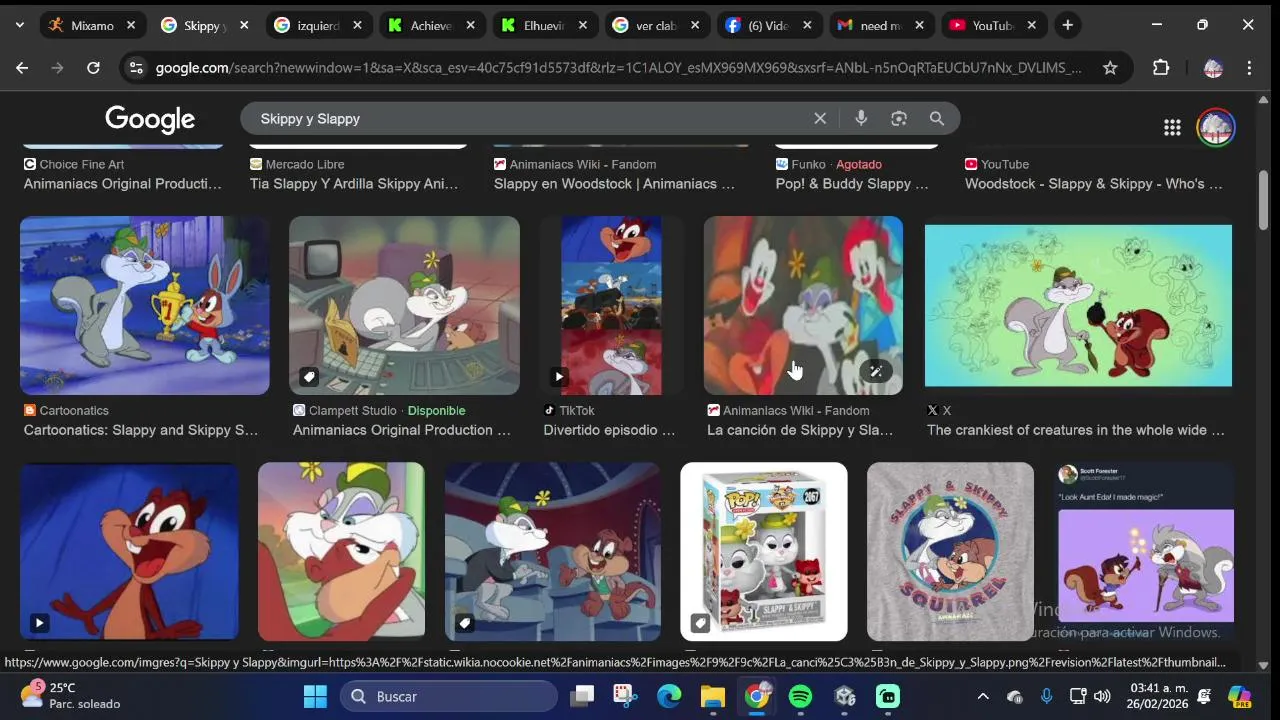Open the X crankiest creatures image
Image resolution: width=1280 pixels, height=720 pixels.
(1078, 305)
